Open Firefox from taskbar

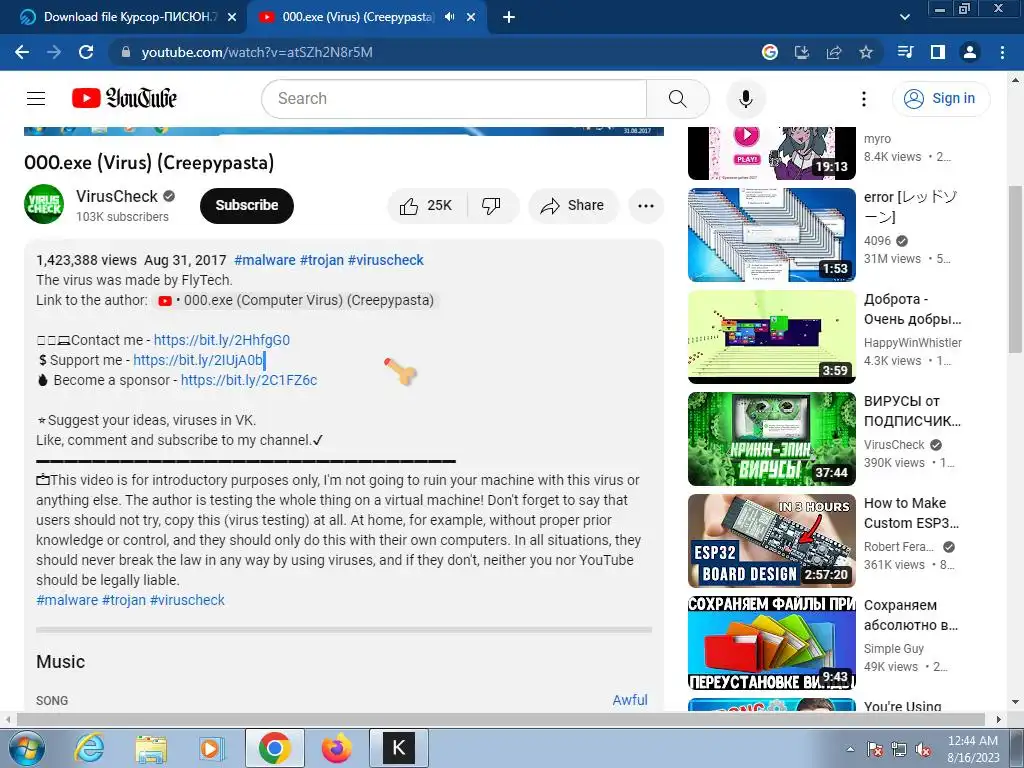336,748
